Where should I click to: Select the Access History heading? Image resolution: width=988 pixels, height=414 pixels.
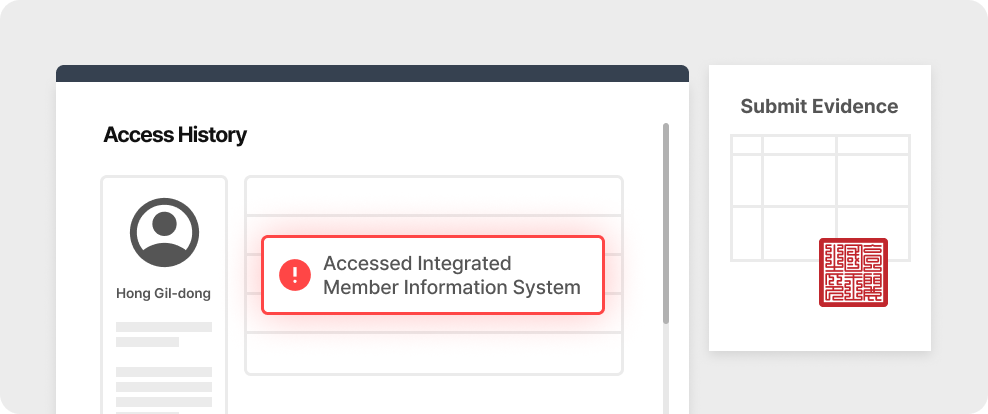point(175,135)
